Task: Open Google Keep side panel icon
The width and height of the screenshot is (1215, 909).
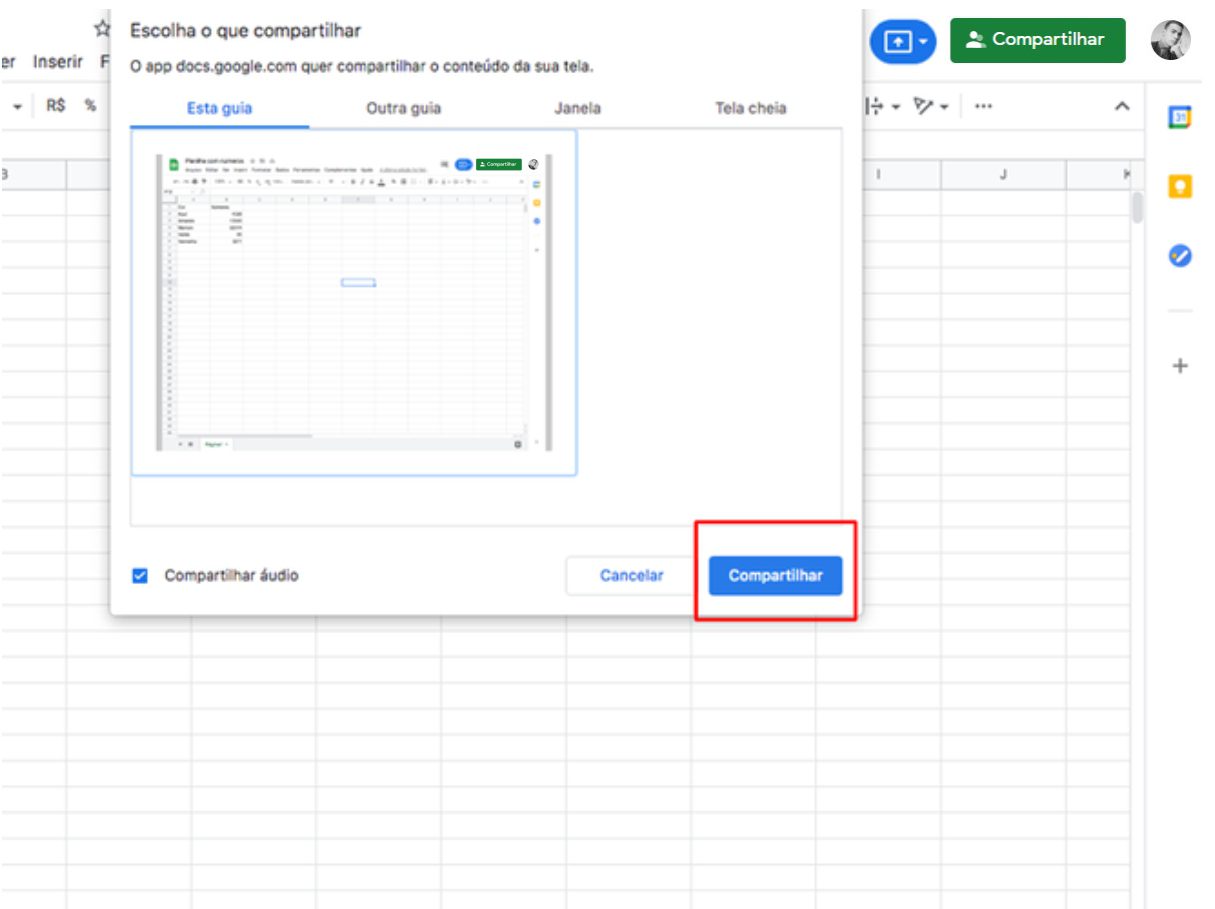Action: pyautogui.click(x=1180, y=186)
